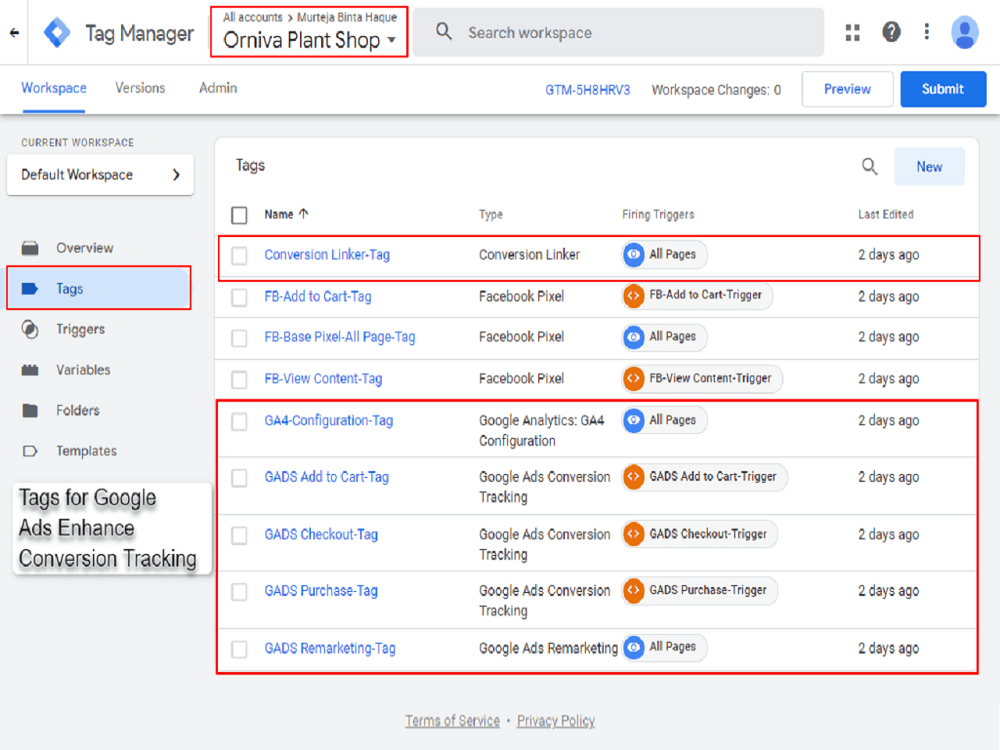Open the GA4-Configuration-Tag link
Screen dimensions: 1000x750
328,420
